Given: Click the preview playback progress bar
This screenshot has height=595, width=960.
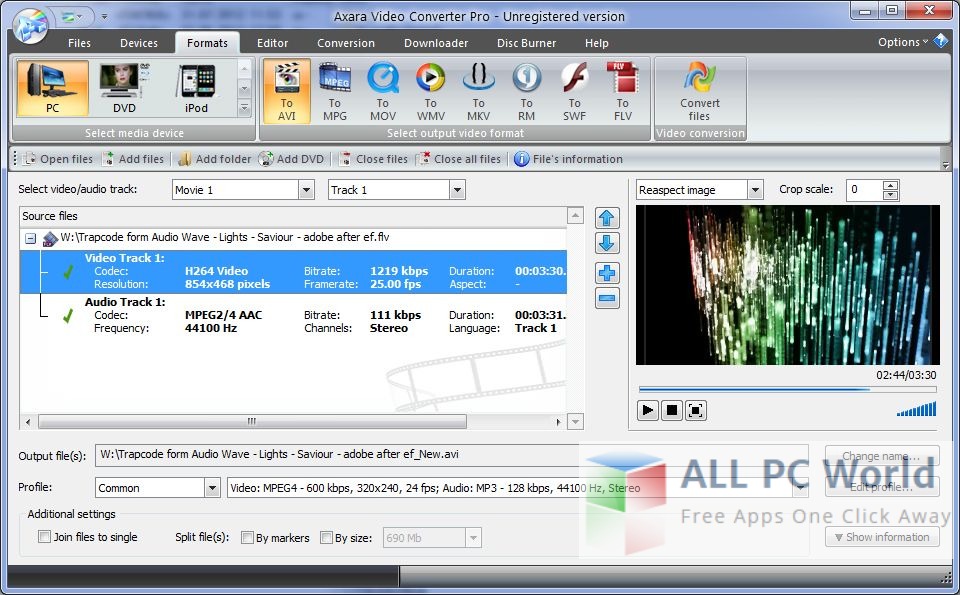Looking at the screenshot, I should (x=787, y=389).
